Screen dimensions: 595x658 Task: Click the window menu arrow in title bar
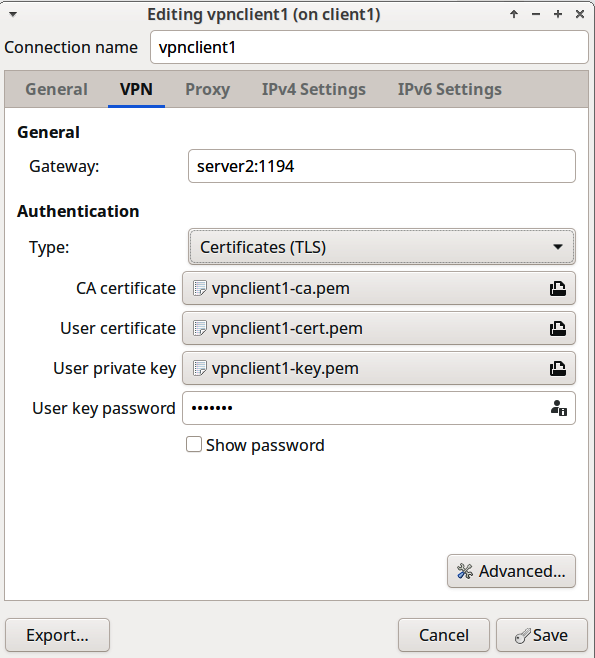[x=13, y=14]
